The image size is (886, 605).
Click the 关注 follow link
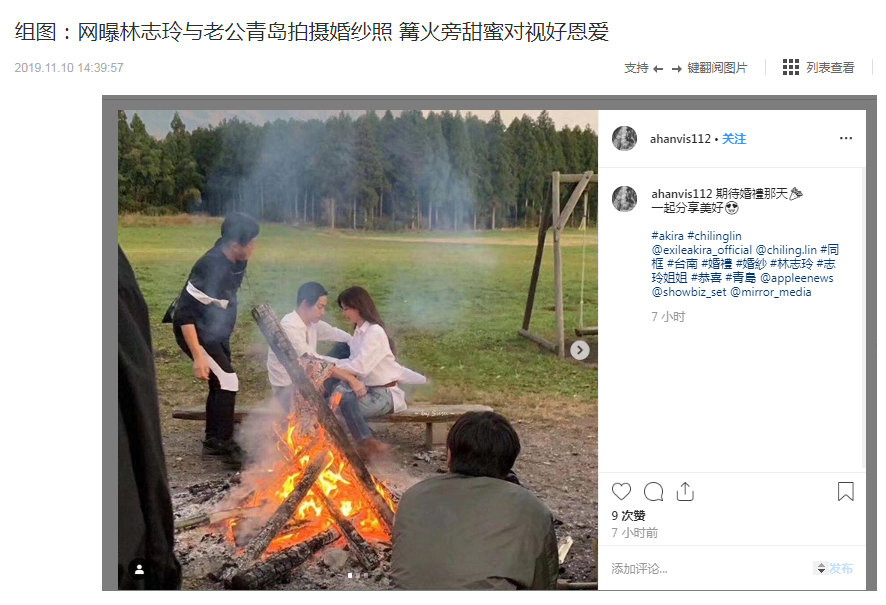pos(734,139)
